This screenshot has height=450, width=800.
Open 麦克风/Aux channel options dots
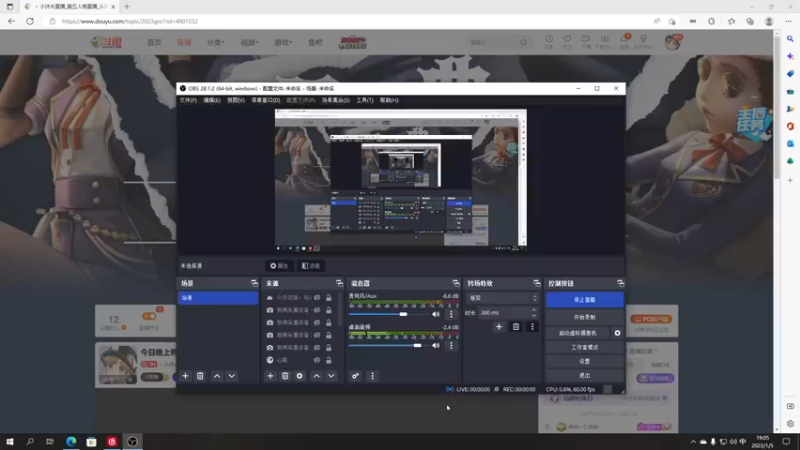point(451,314)
